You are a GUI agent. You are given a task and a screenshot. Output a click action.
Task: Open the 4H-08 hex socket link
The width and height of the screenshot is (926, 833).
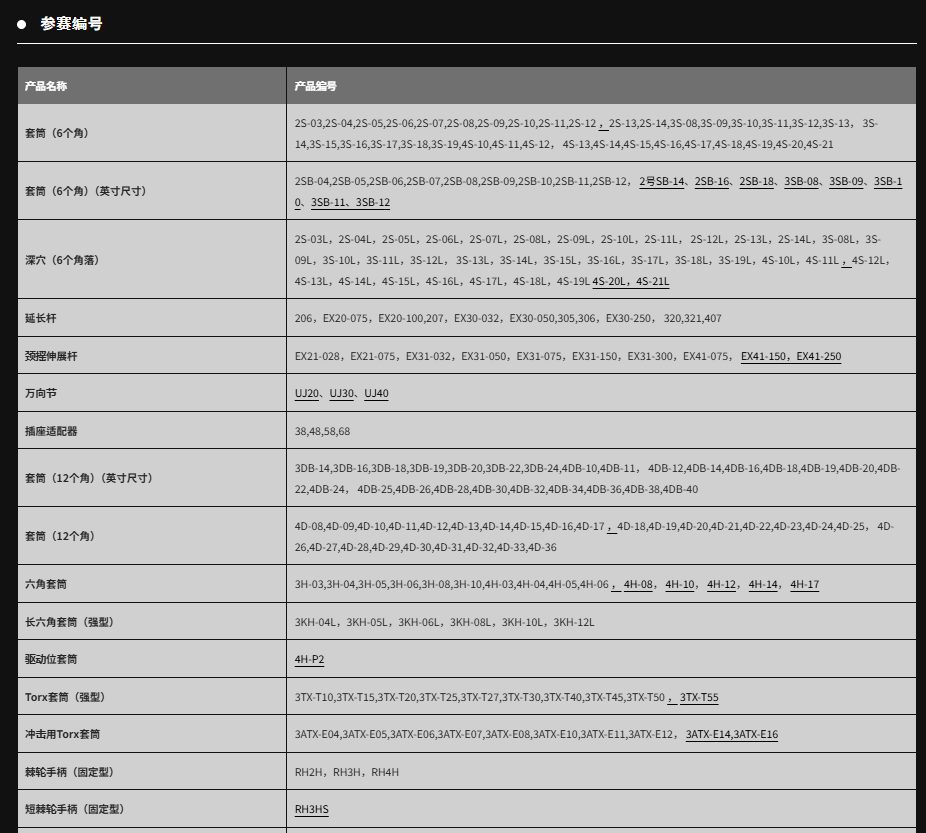coord(638,585)
